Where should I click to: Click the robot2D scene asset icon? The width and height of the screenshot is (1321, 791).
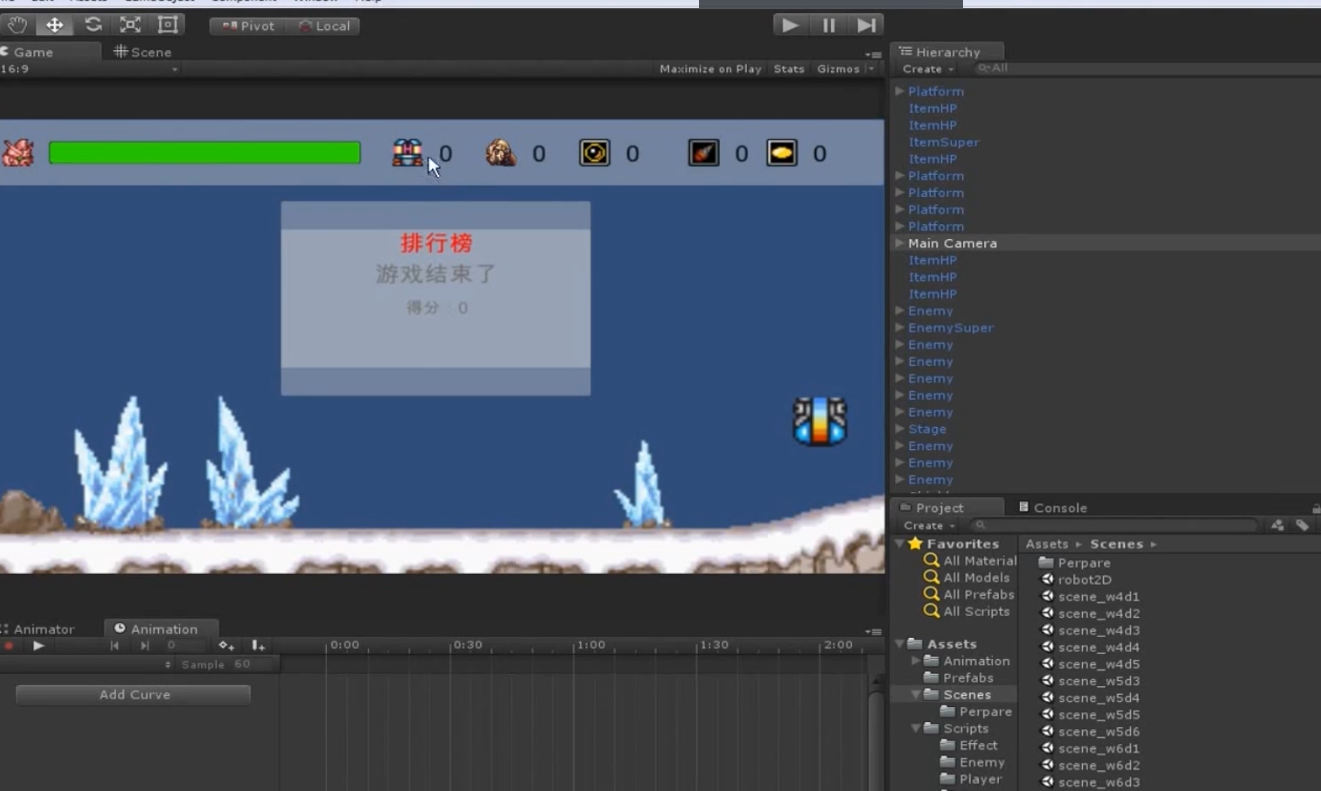pos(1048,579)
